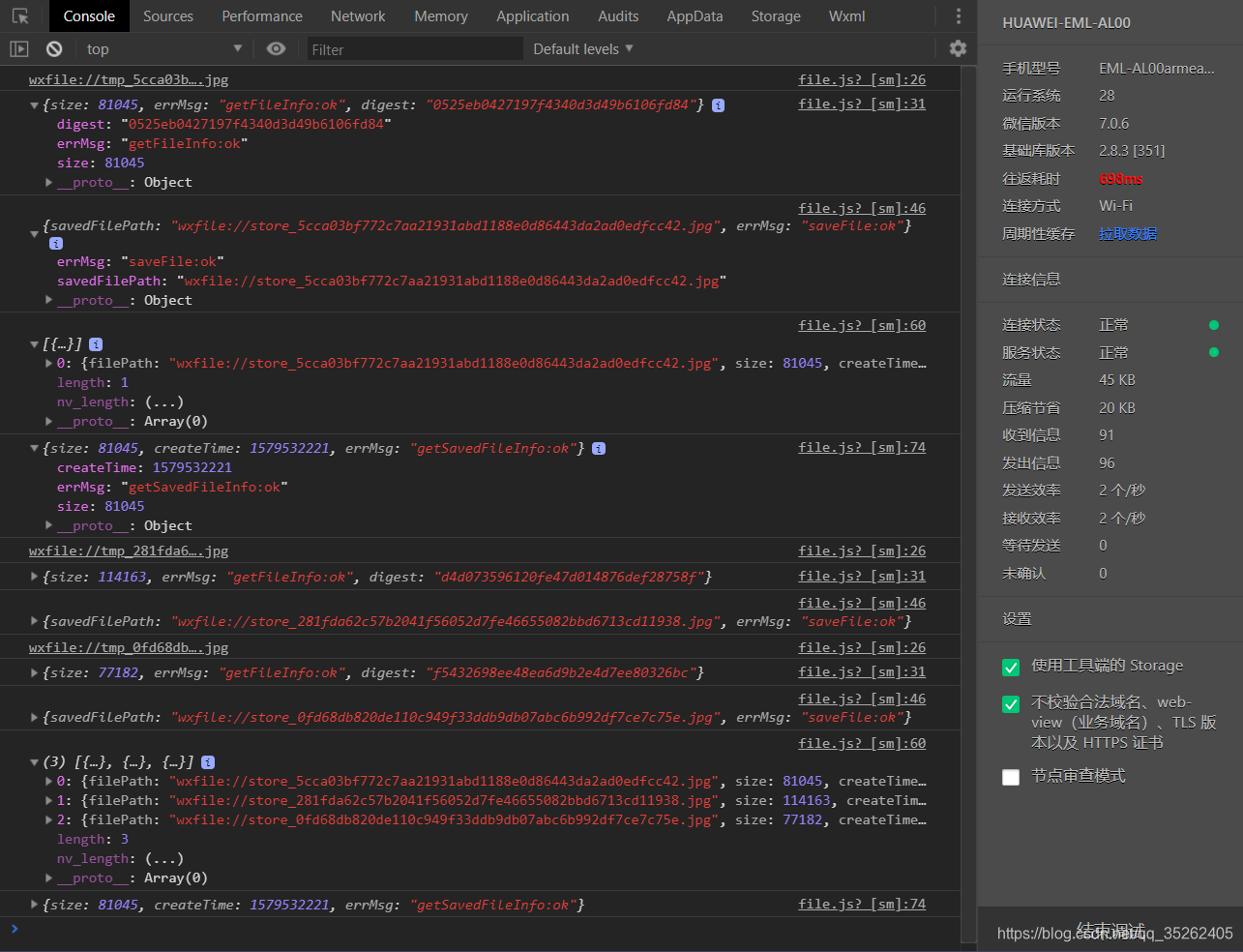The width and height of the screenshot is (1243, 952).
Task: Toggle 使用工具端的 Storage checkbox
Action: tap(1011, 668)
